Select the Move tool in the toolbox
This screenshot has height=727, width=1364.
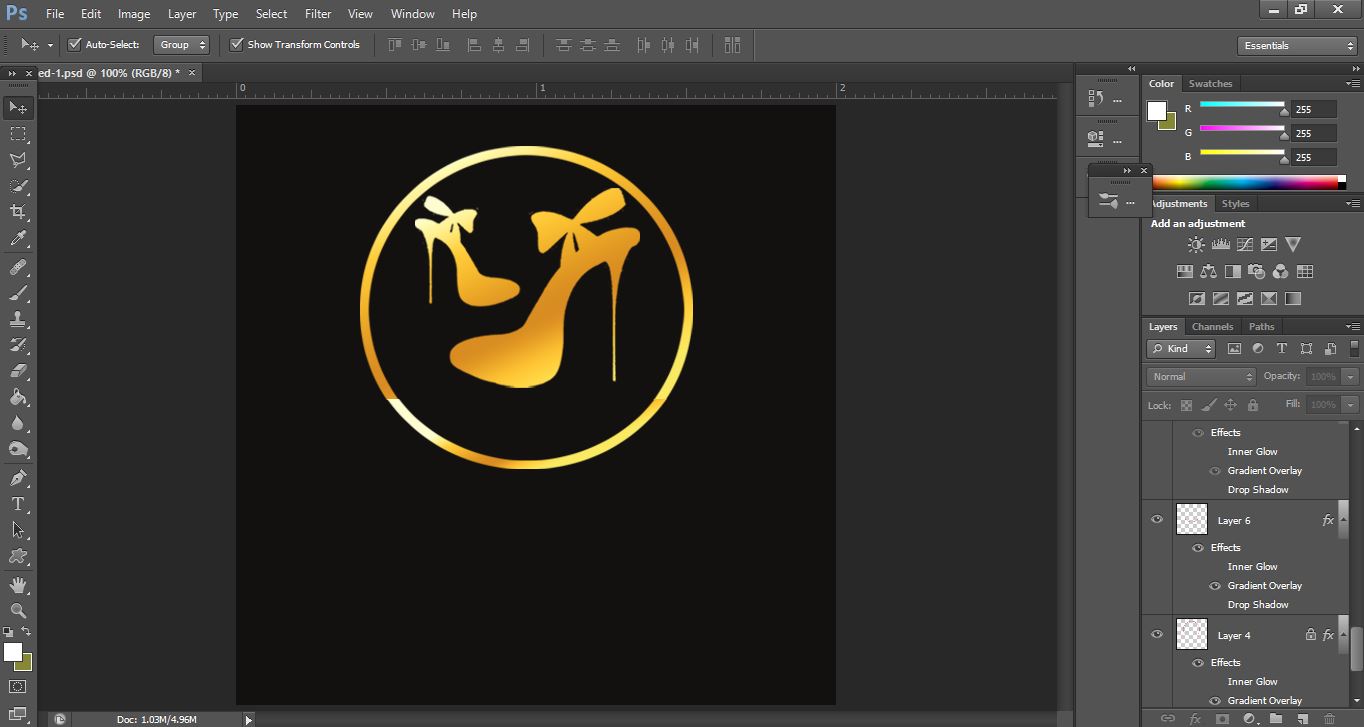pyautogui.click(x=18, y=107)
